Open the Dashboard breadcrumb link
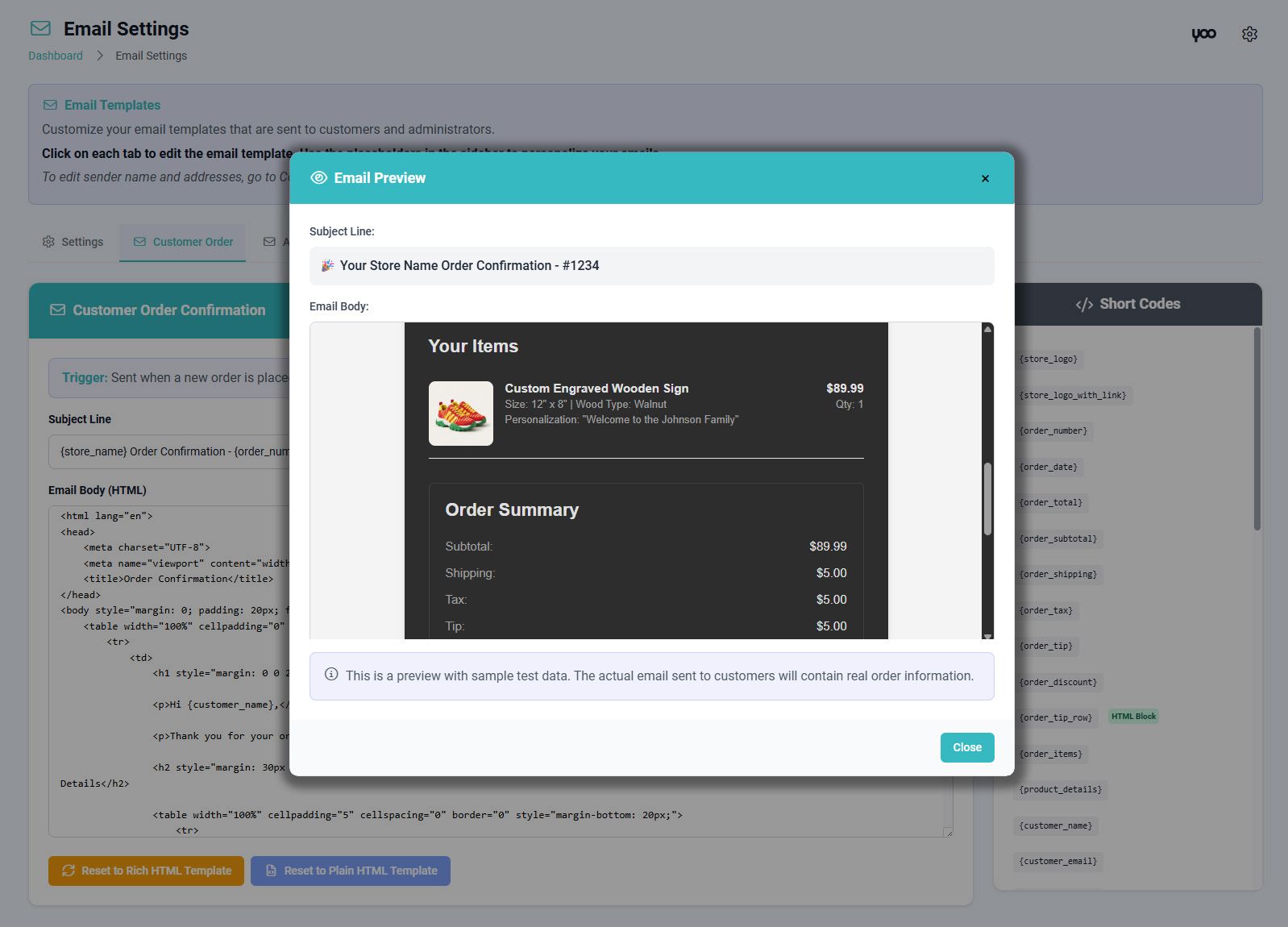1288x927 pixels. coord(56,56)
